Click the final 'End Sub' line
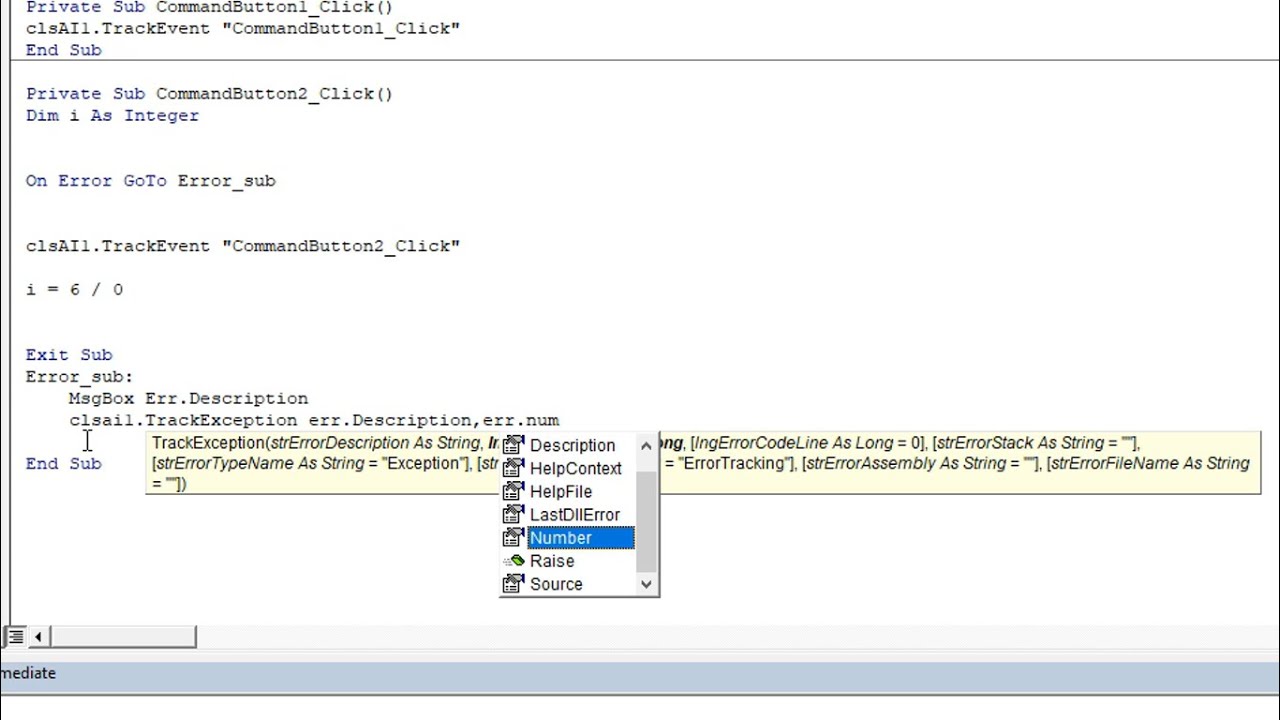1280x720 pixels. (63, 463)
